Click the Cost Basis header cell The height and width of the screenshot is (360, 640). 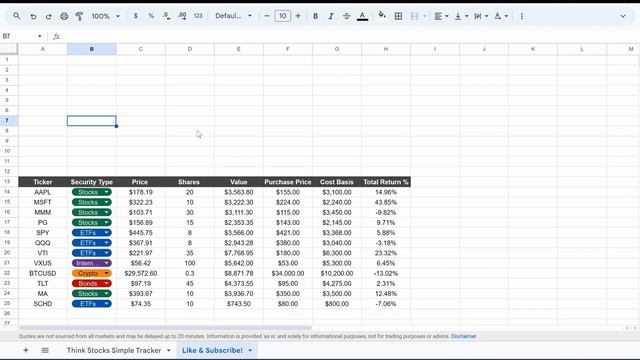(337, 182)
